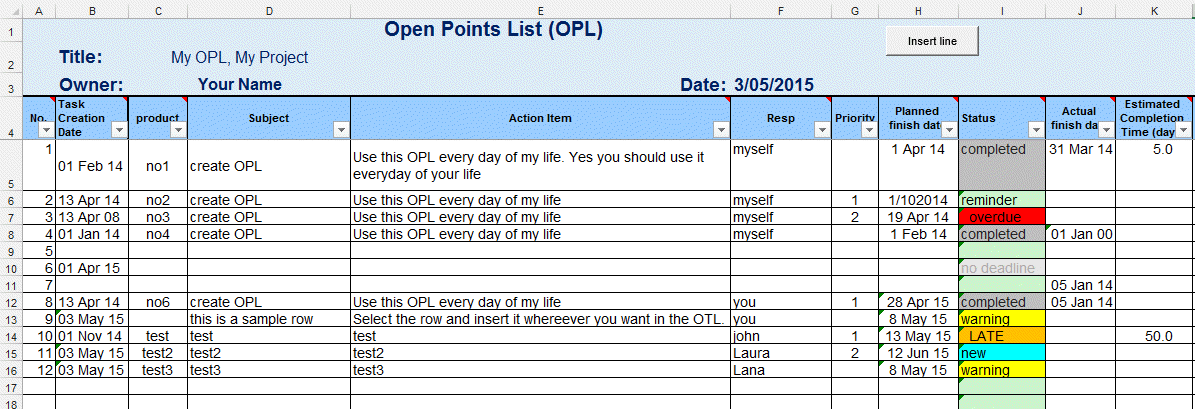Open the Estimated Completion Time filter
The image size is (1195, 409).
pos(1184,130)
